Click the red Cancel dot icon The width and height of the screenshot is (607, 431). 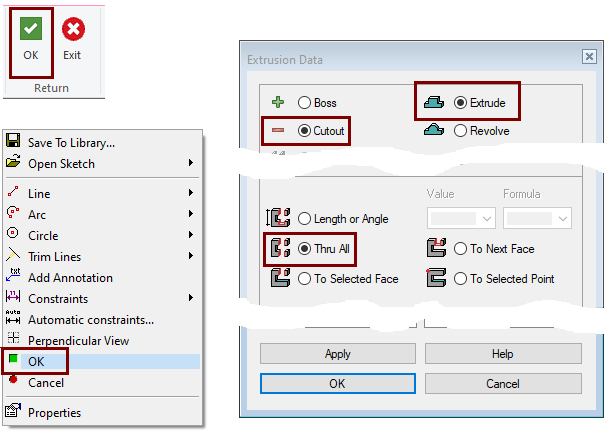click(13, 381)
